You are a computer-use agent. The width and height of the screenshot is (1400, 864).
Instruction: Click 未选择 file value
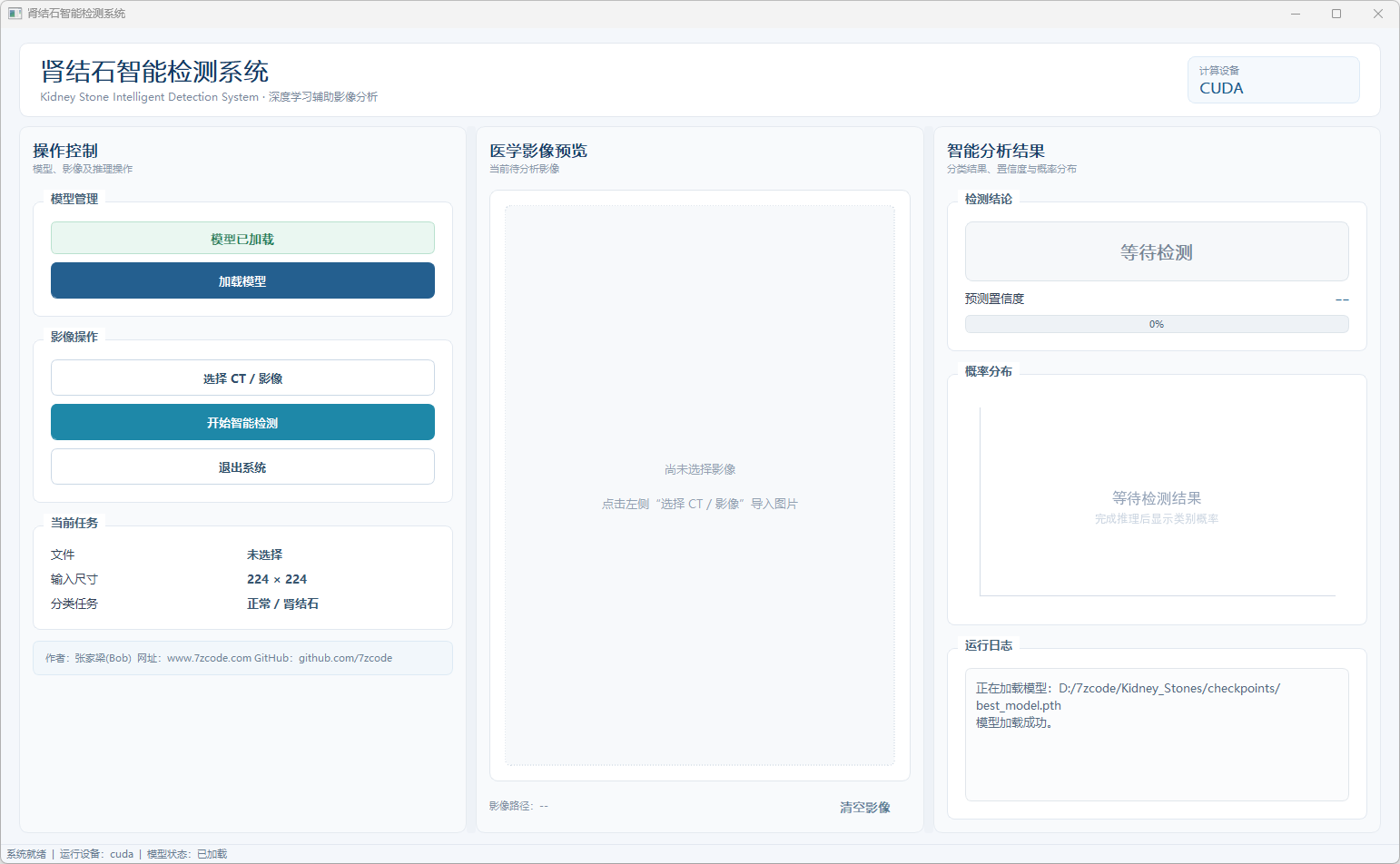coord(264,555)
